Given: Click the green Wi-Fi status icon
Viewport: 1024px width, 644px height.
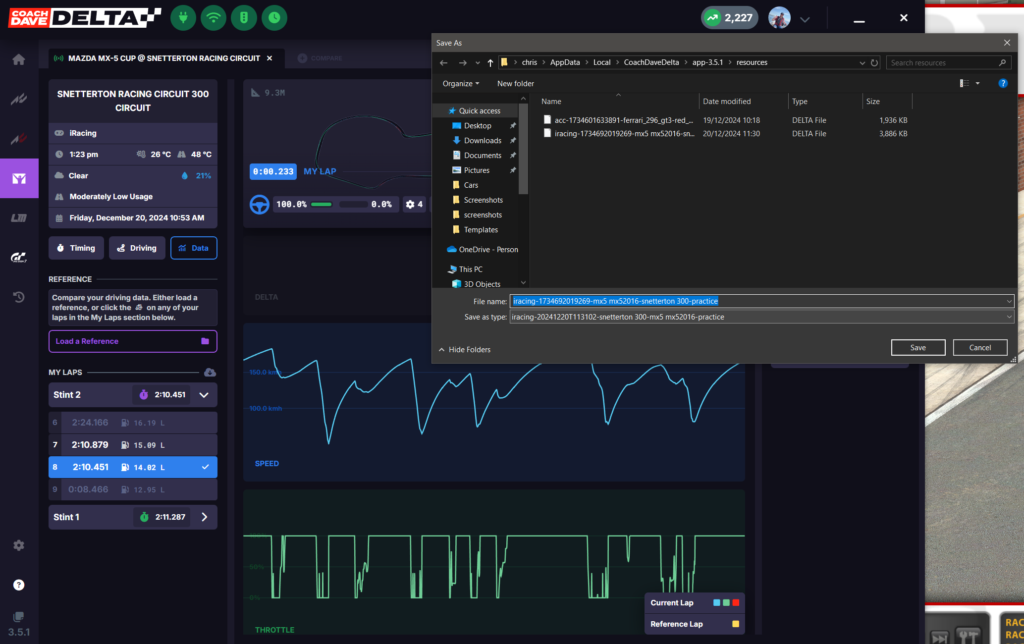Looking at the screenshot, I should point(214,18).
